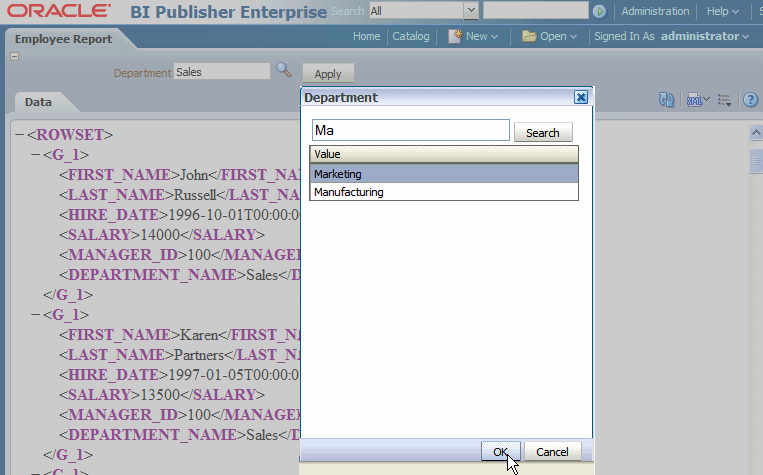Click the LAST_NAME Partners line
This screenshot has height=475, width=763.
coord(179,355)
